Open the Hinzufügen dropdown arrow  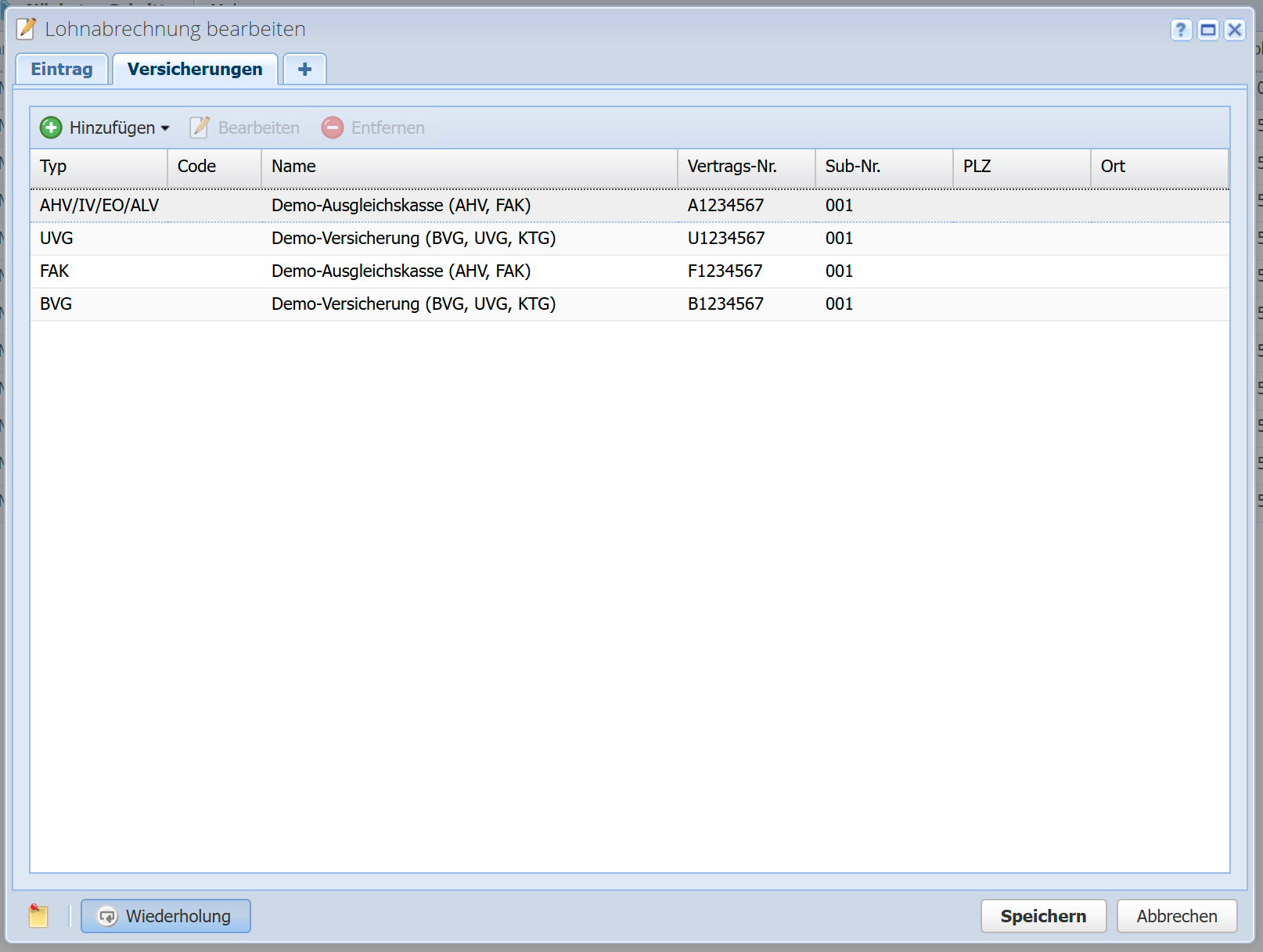[x=165, y=128]
